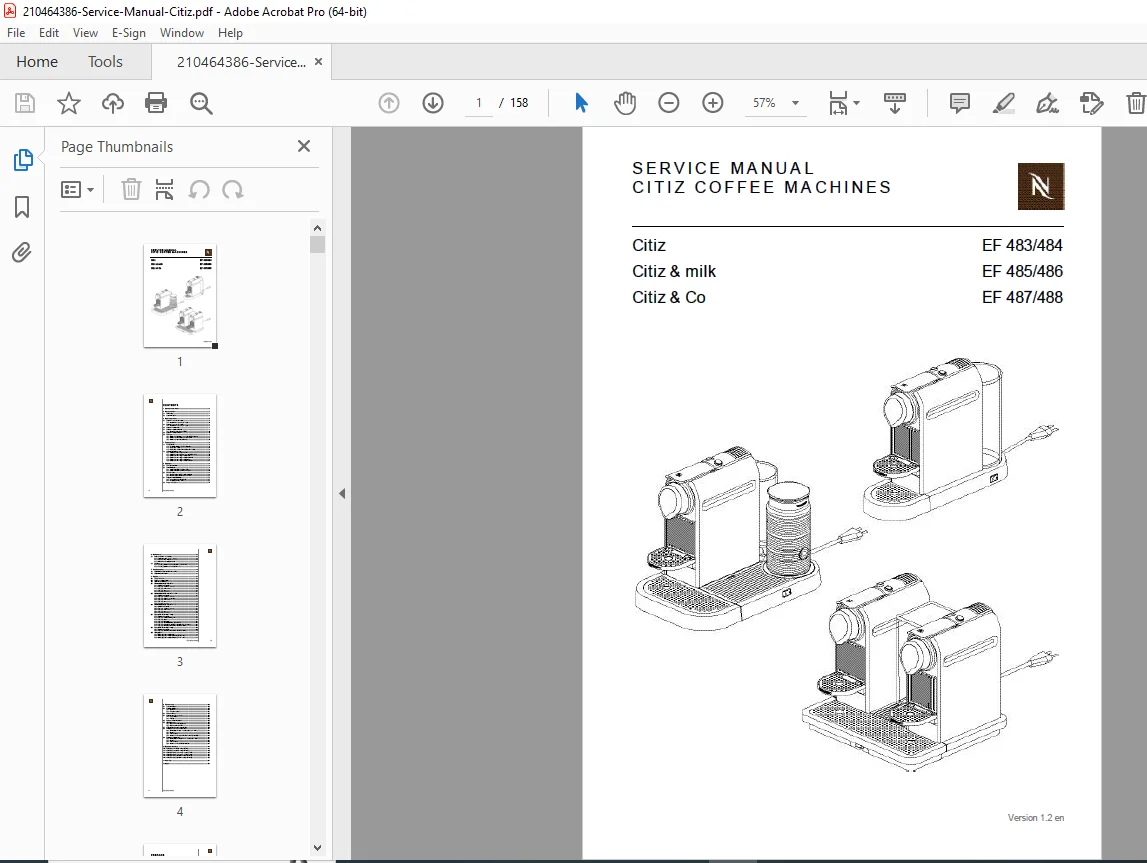The height and width of the screenshot is (863, 1147).
Task: Open the Edit menu
Action: click(x=49, y=33)
